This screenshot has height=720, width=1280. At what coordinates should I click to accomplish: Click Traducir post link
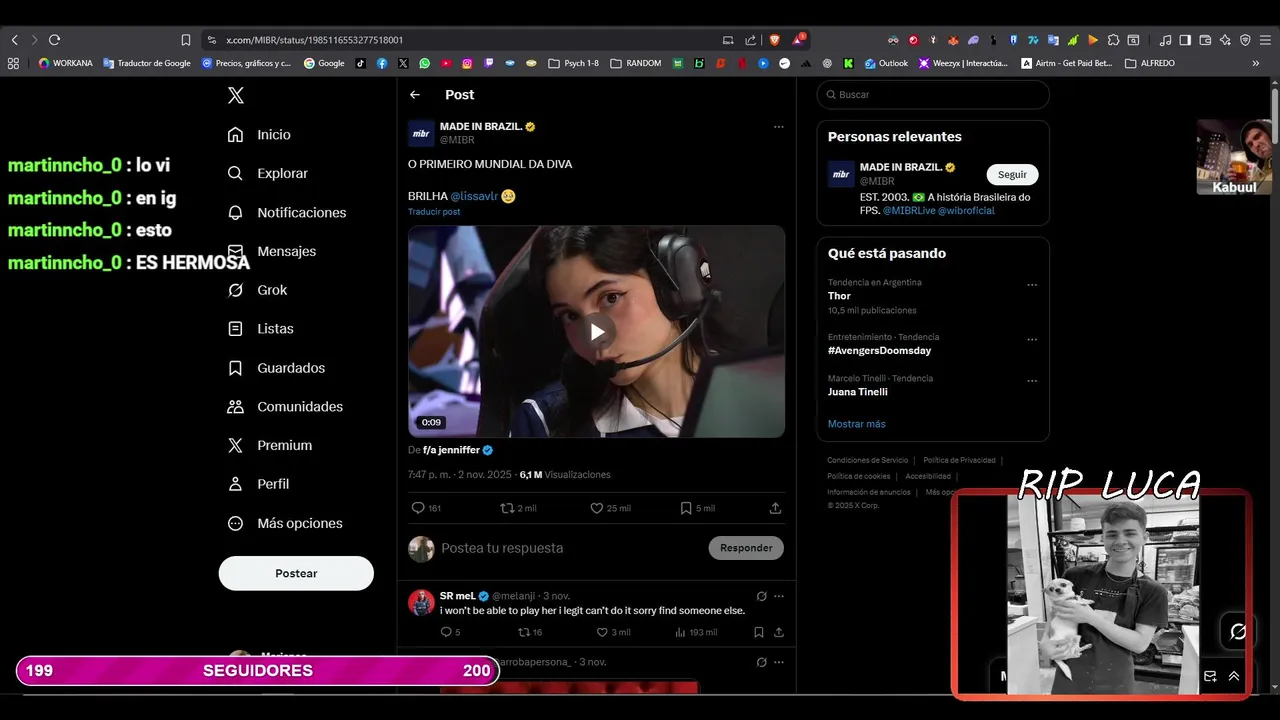[x=434, y=212]
